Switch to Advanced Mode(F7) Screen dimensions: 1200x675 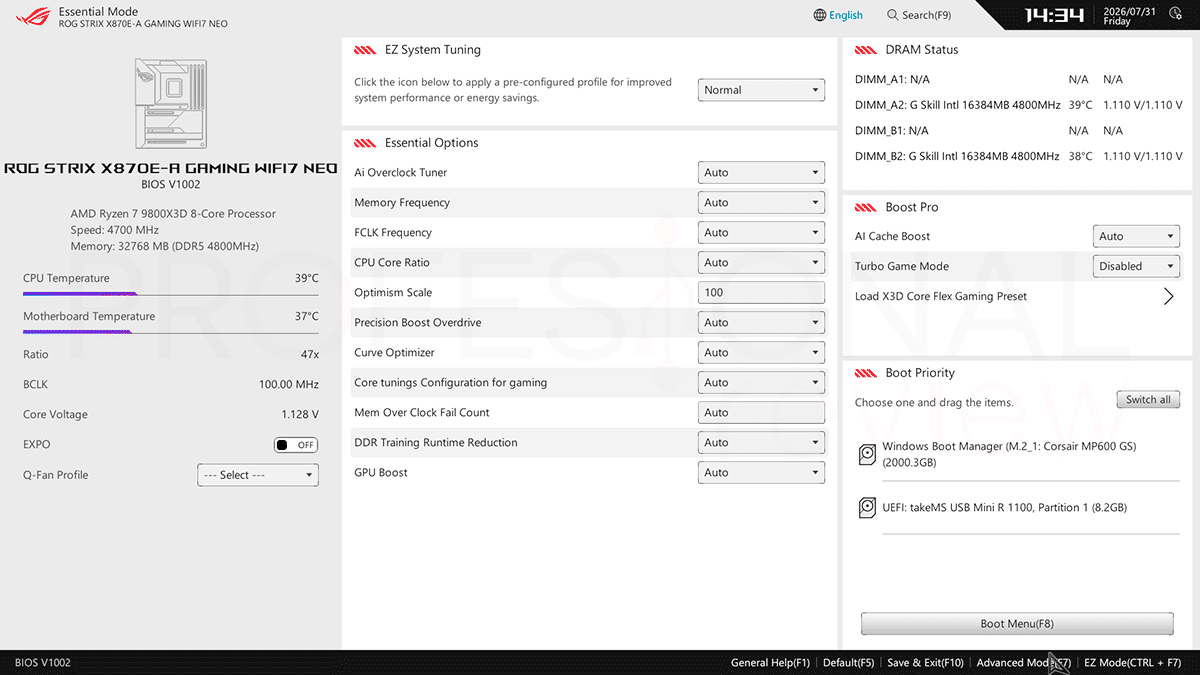coord(1023,663)
